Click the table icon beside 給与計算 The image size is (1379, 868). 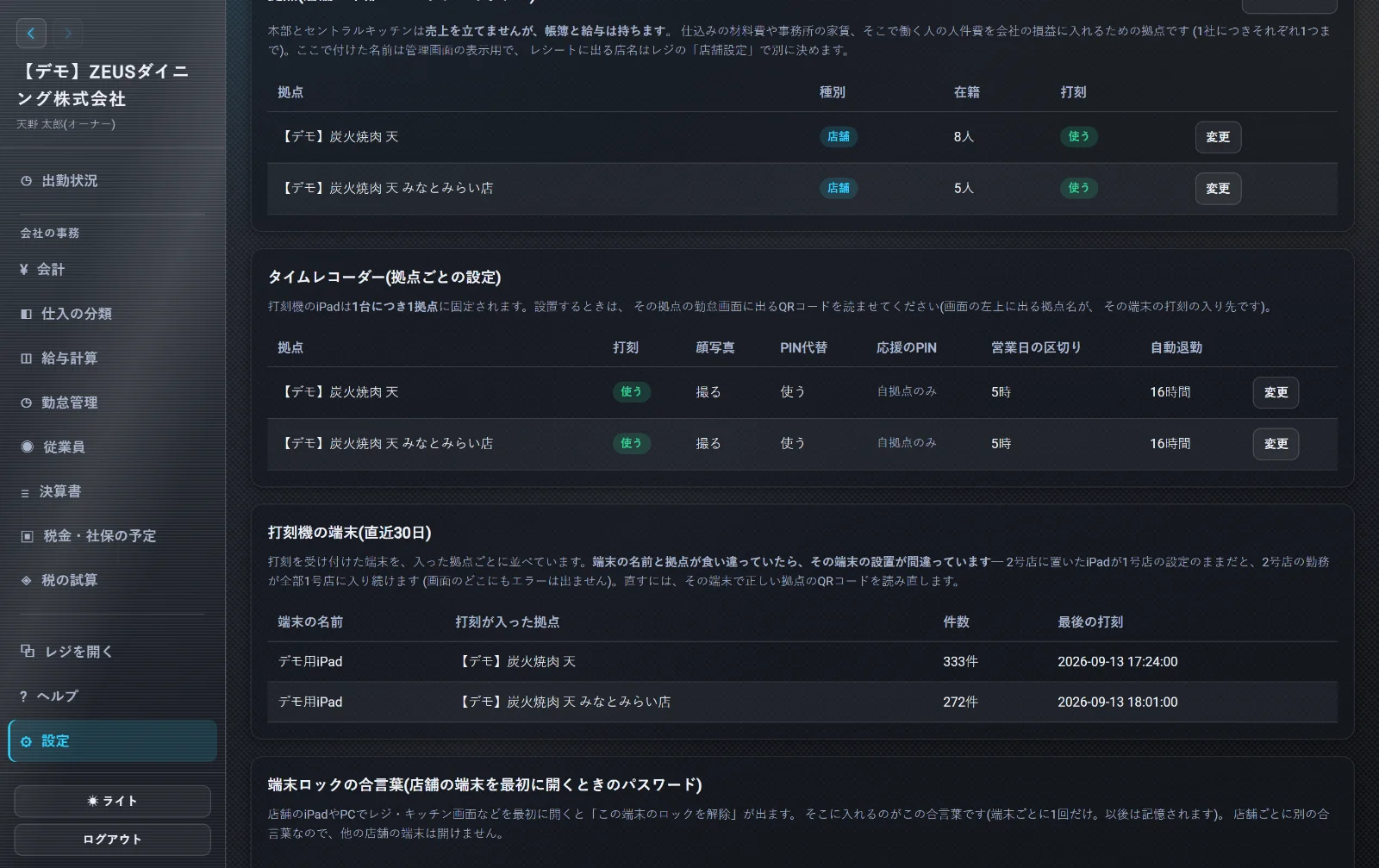[26, 359]
